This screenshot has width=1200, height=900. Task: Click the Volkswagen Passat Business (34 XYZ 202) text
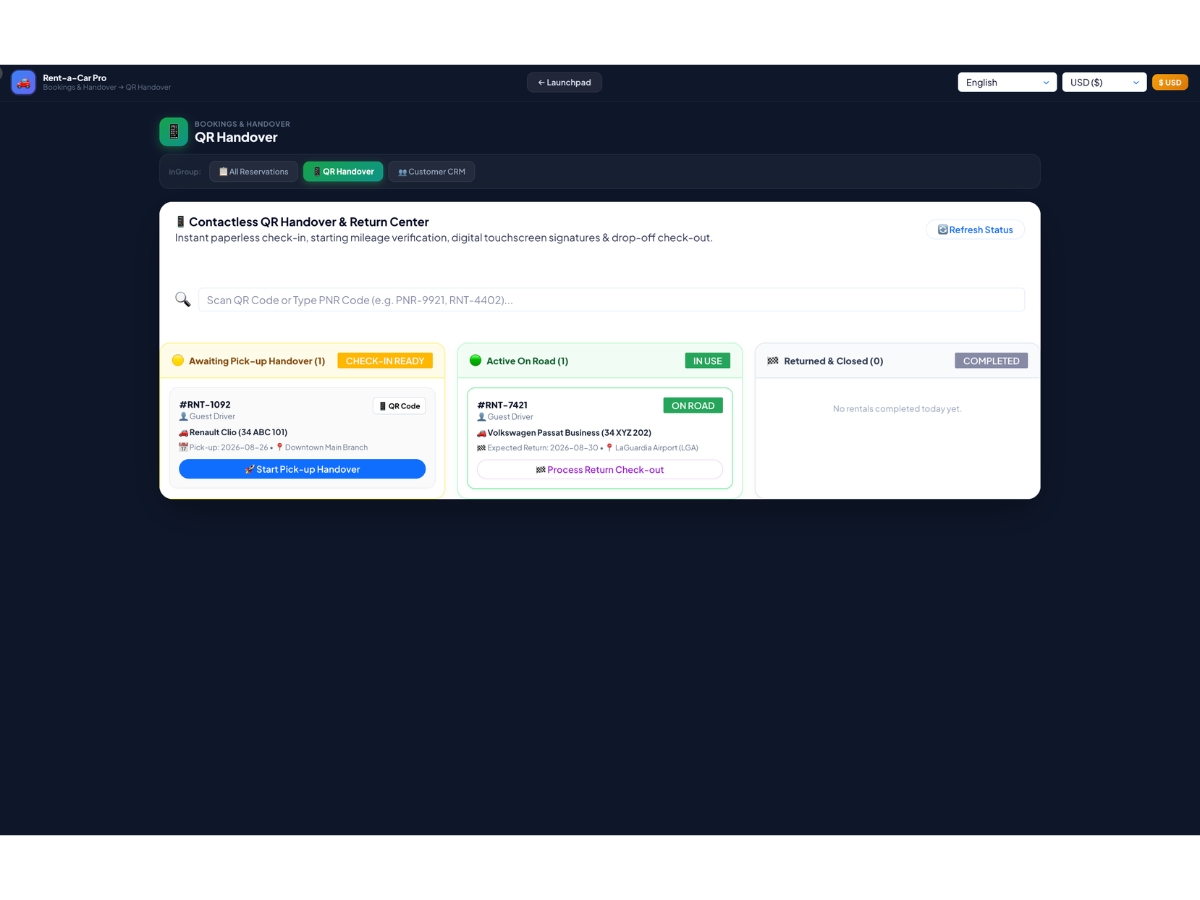tap(569, 433)
